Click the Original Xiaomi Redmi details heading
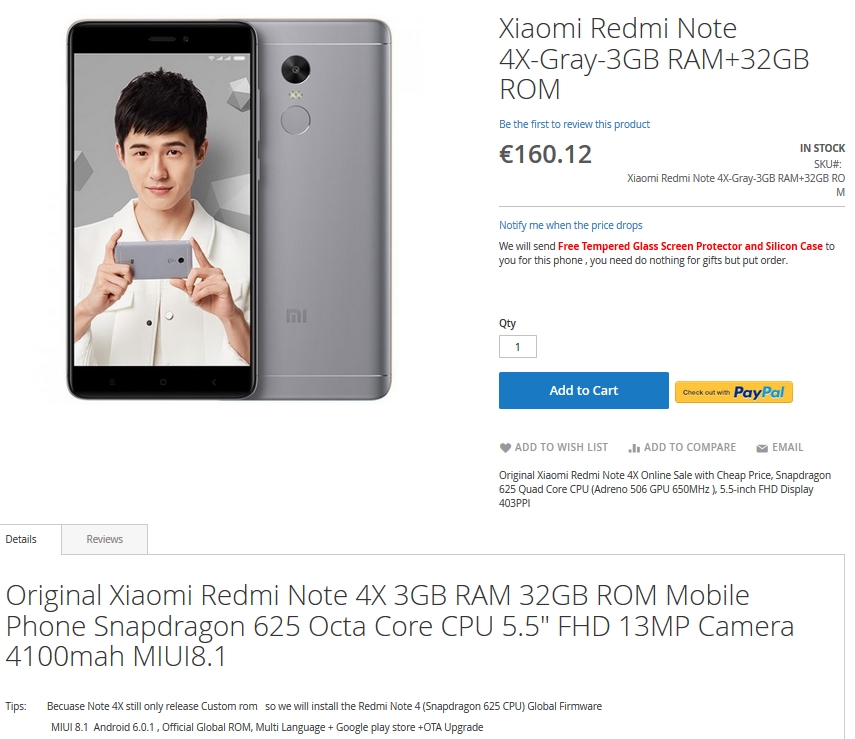The image size is (855, 739). [400, 625]
